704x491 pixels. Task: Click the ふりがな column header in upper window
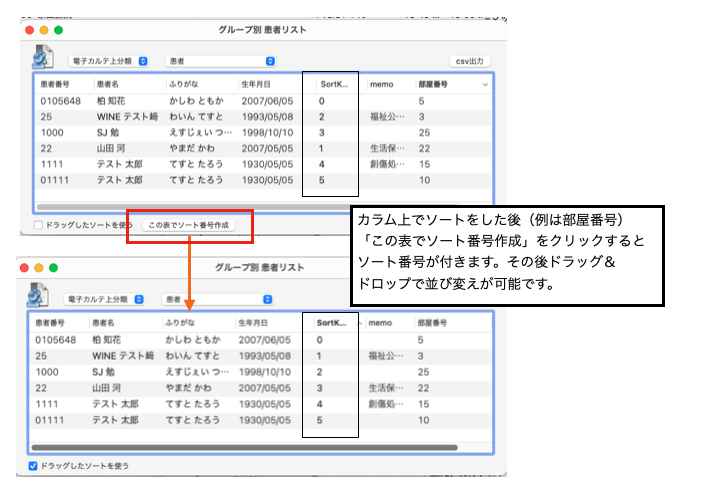[200, 85]
